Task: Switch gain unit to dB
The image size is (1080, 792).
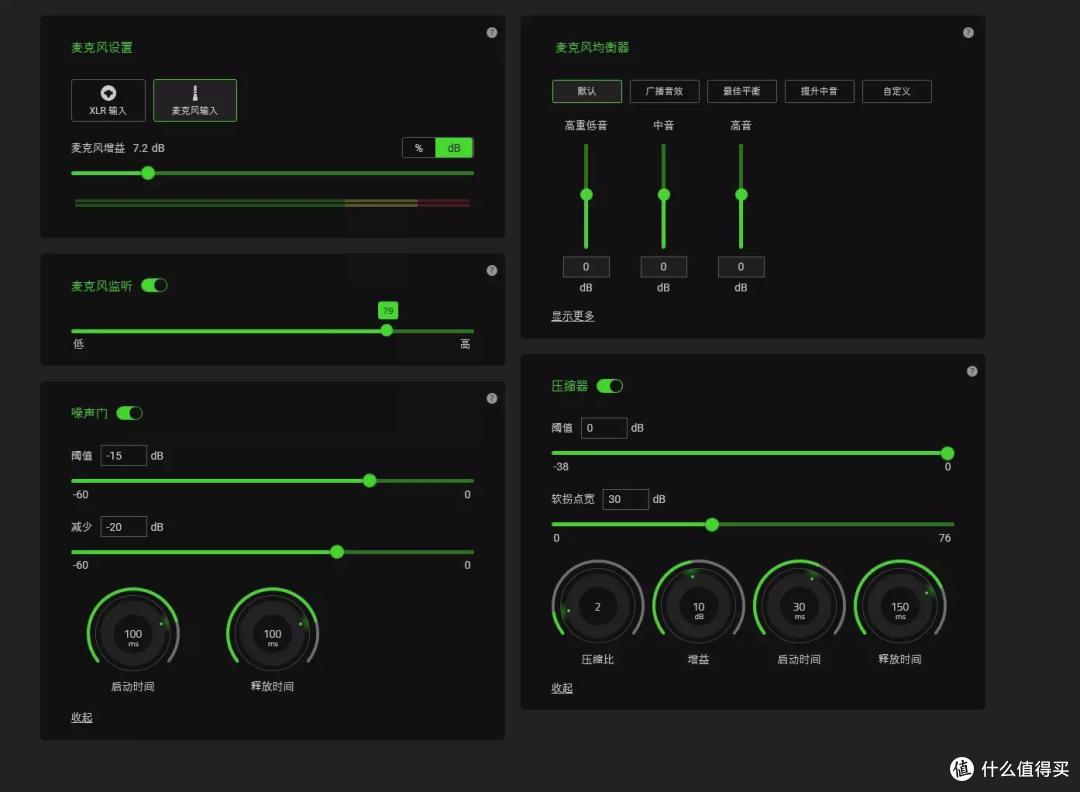Action: pos(454,148)
